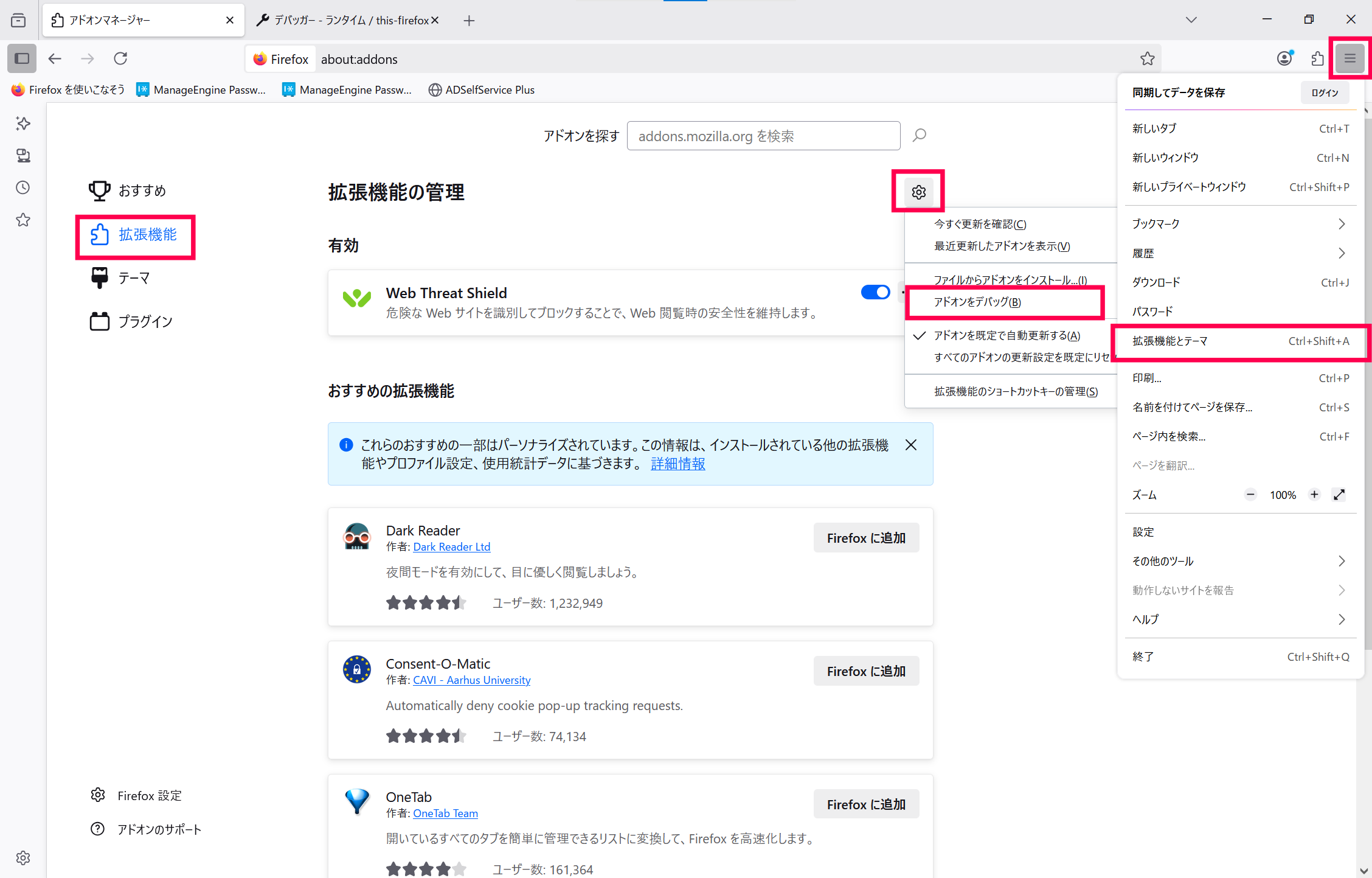The height and width of the screenshot is (878, 1372).
Task: Click the bookmark star icon in address bar
Action: tap(1147, 59)
